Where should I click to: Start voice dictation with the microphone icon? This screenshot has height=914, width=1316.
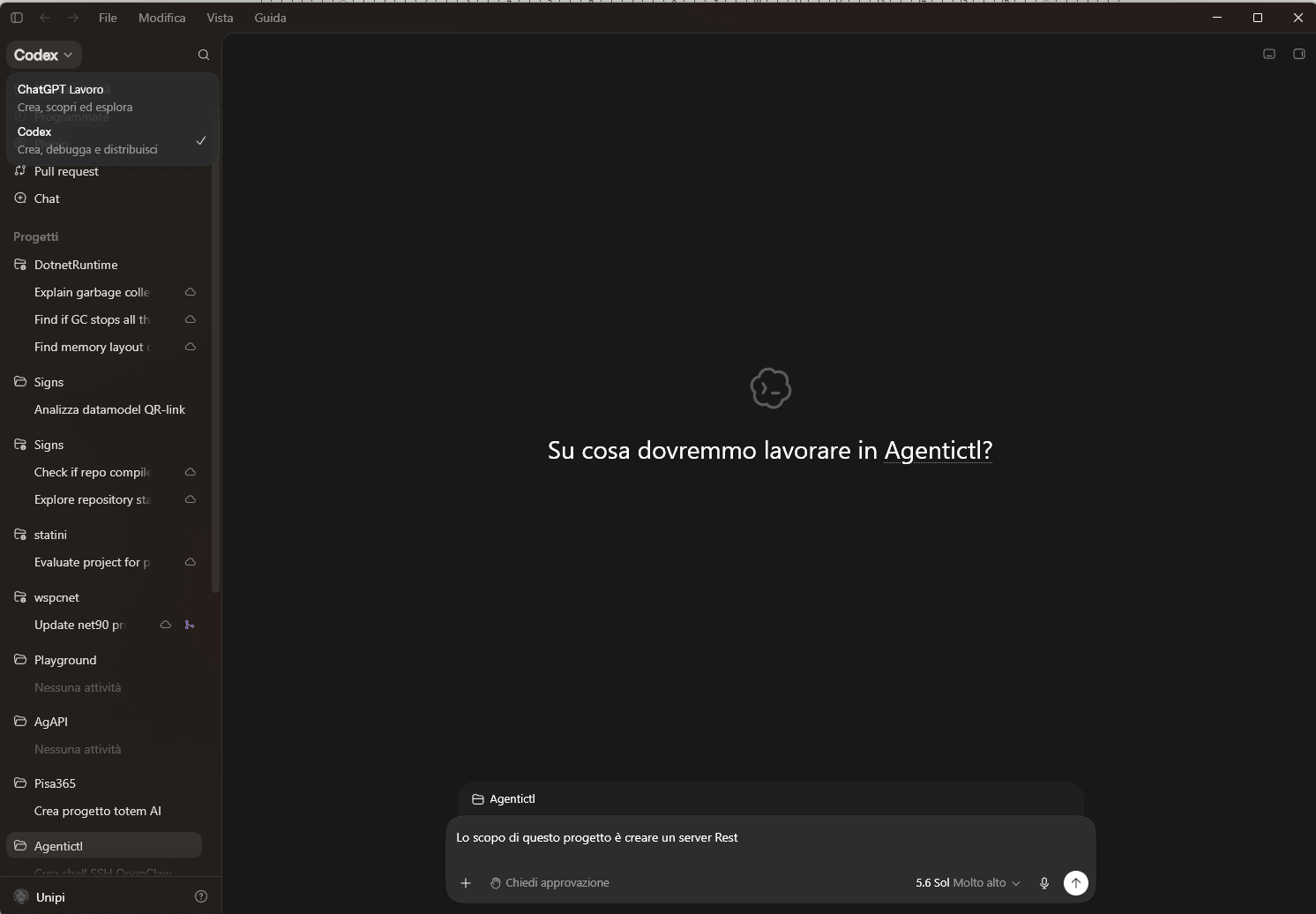[x=1044, y=883]
